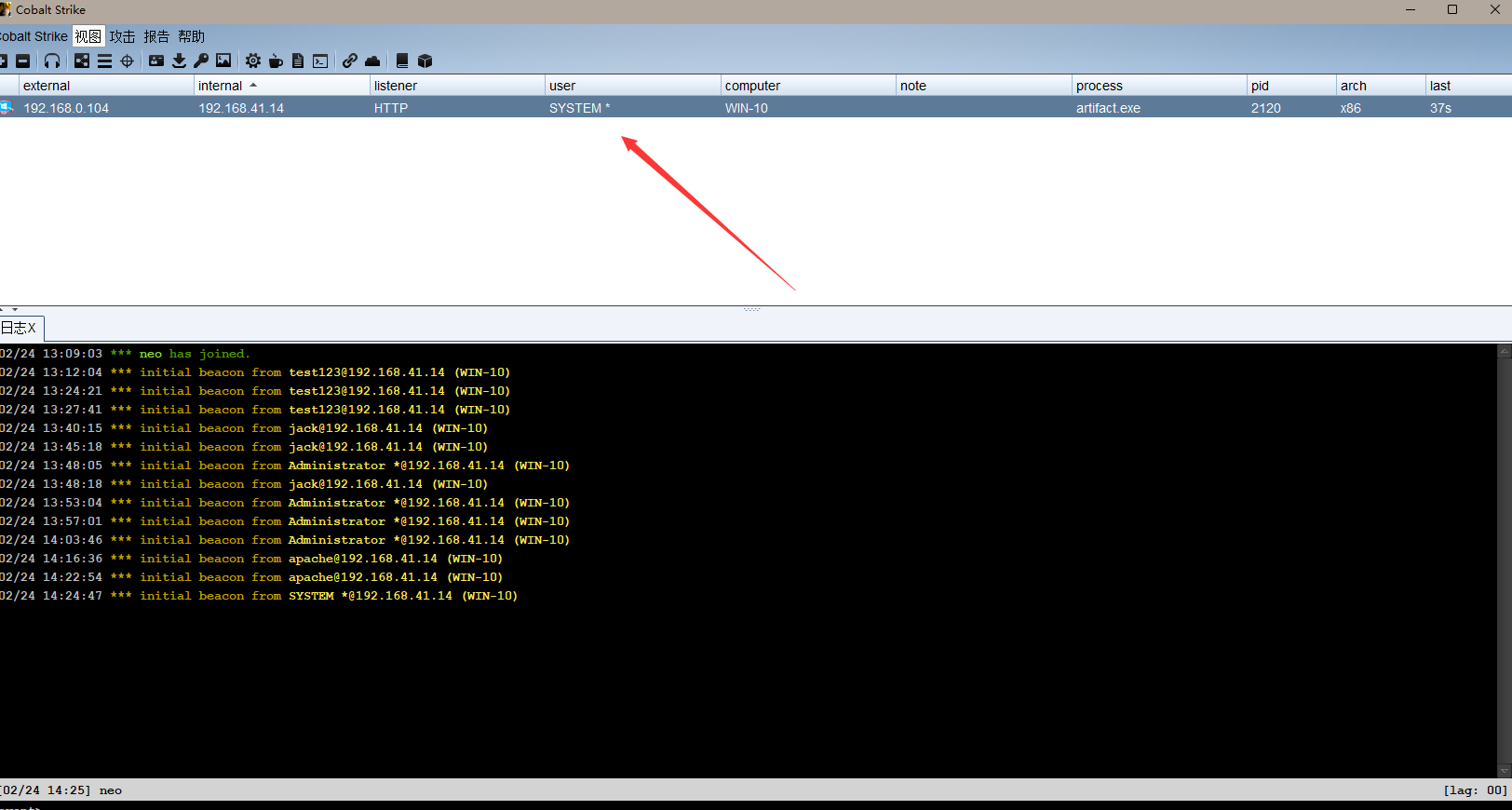
Task: Switch to session table view icon
Action: [x=104, y=61]
